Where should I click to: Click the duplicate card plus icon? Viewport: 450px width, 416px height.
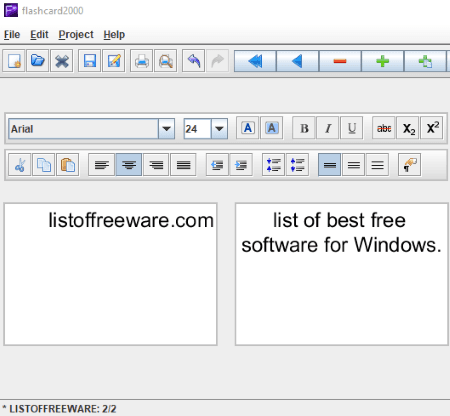point(425,61)
